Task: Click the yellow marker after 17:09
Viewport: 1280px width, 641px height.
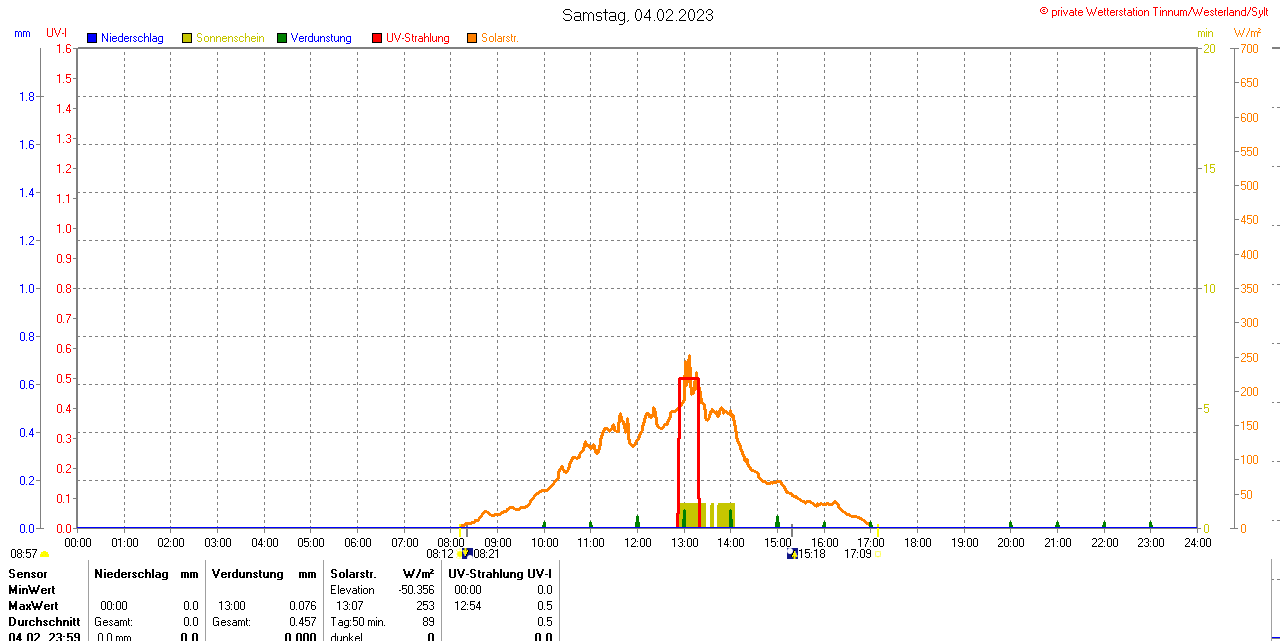Action: 878,554
